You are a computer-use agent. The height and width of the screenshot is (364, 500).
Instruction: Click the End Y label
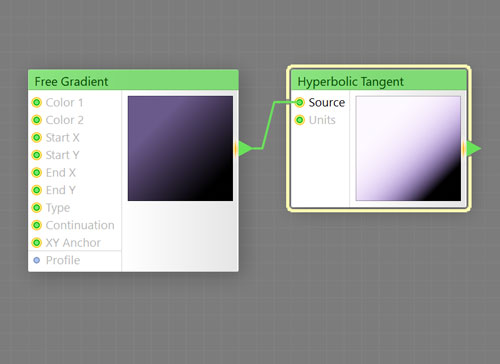pos(61,190)
